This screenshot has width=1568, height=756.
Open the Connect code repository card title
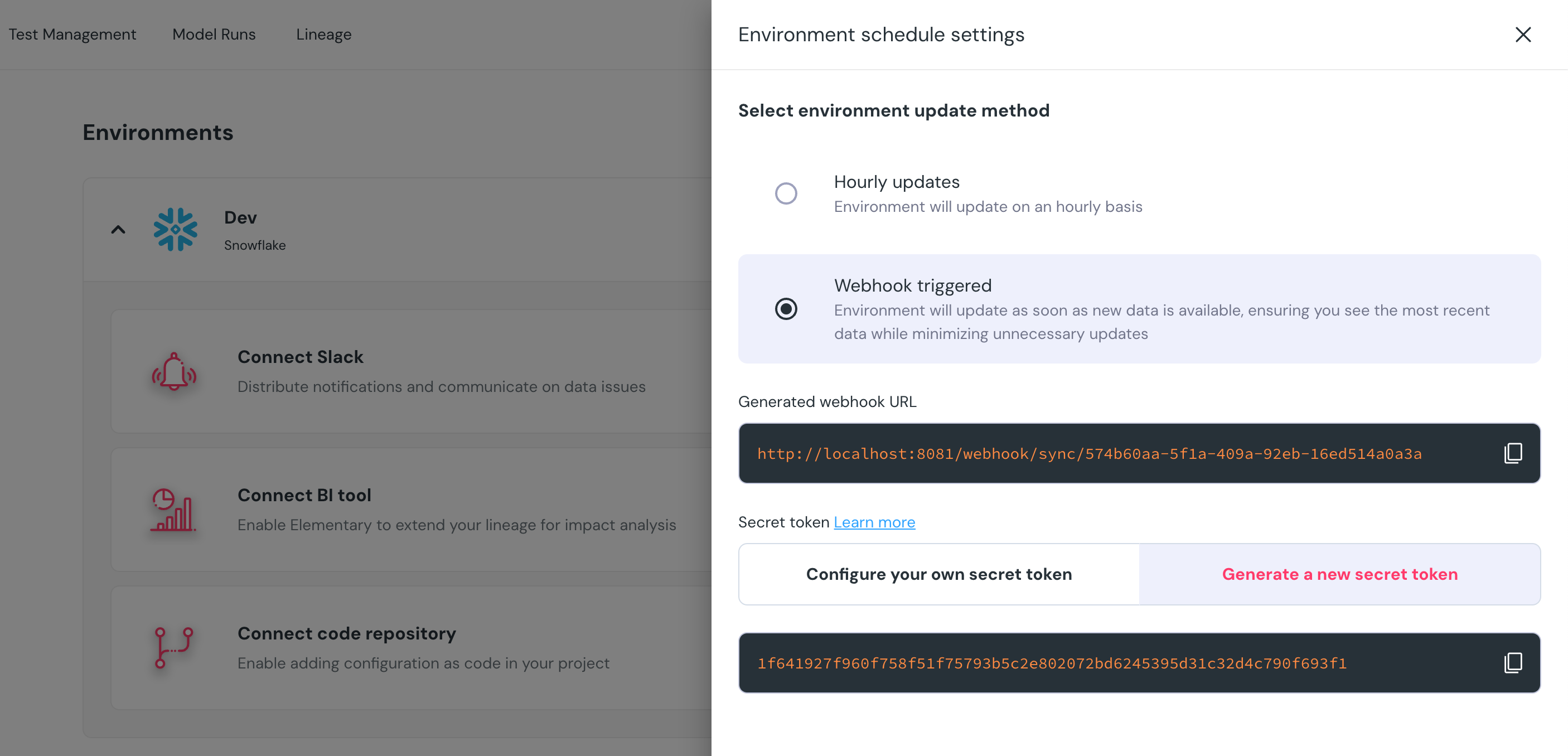click(x=346, y=634)
